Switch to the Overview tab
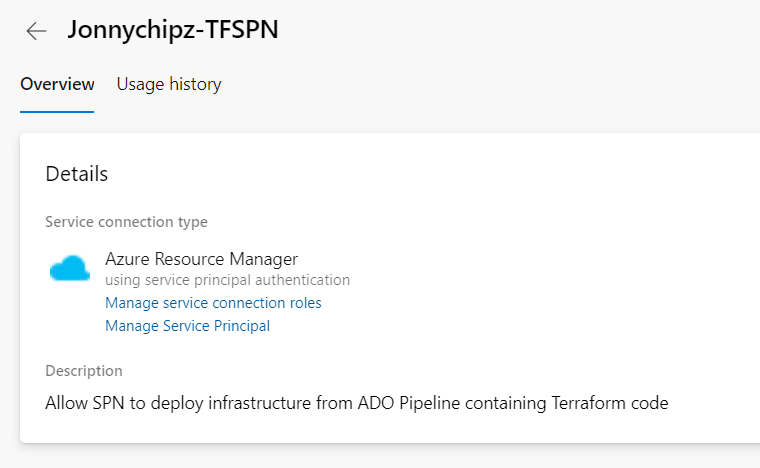 57,84
